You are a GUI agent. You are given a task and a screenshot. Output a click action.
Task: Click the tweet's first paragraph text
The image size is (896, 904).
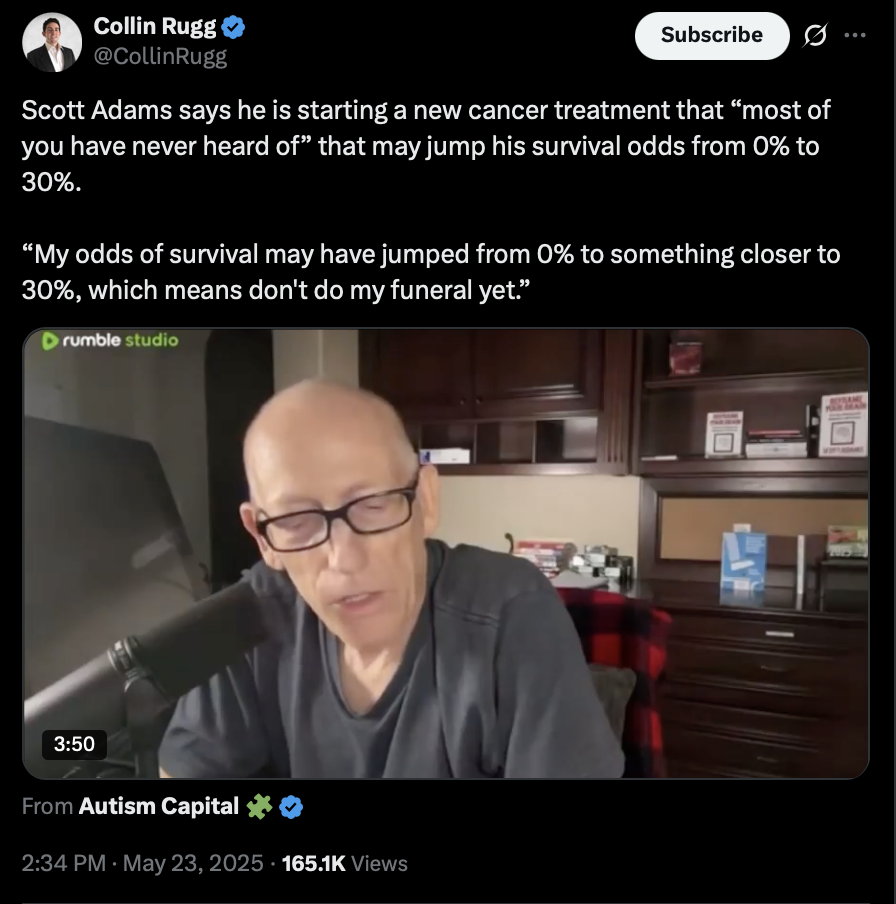pos(427,146)
